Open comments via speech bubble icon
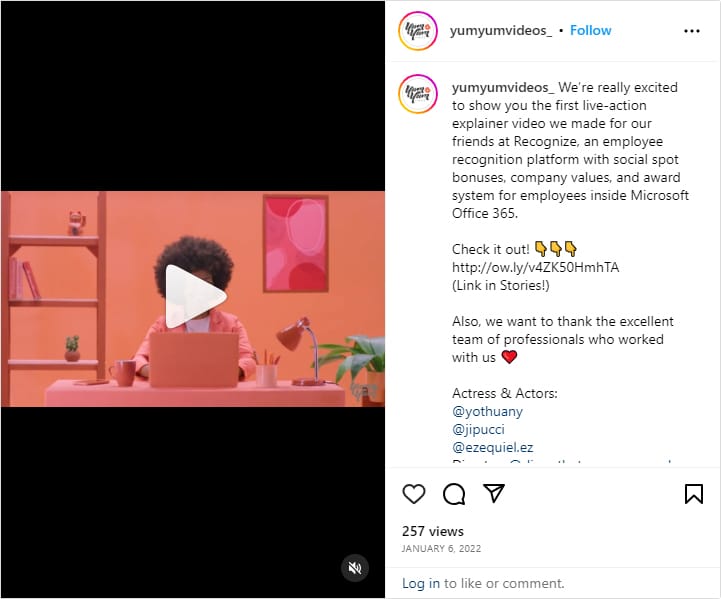The width and height of the screenshot is (721, 599). point(454,494)
